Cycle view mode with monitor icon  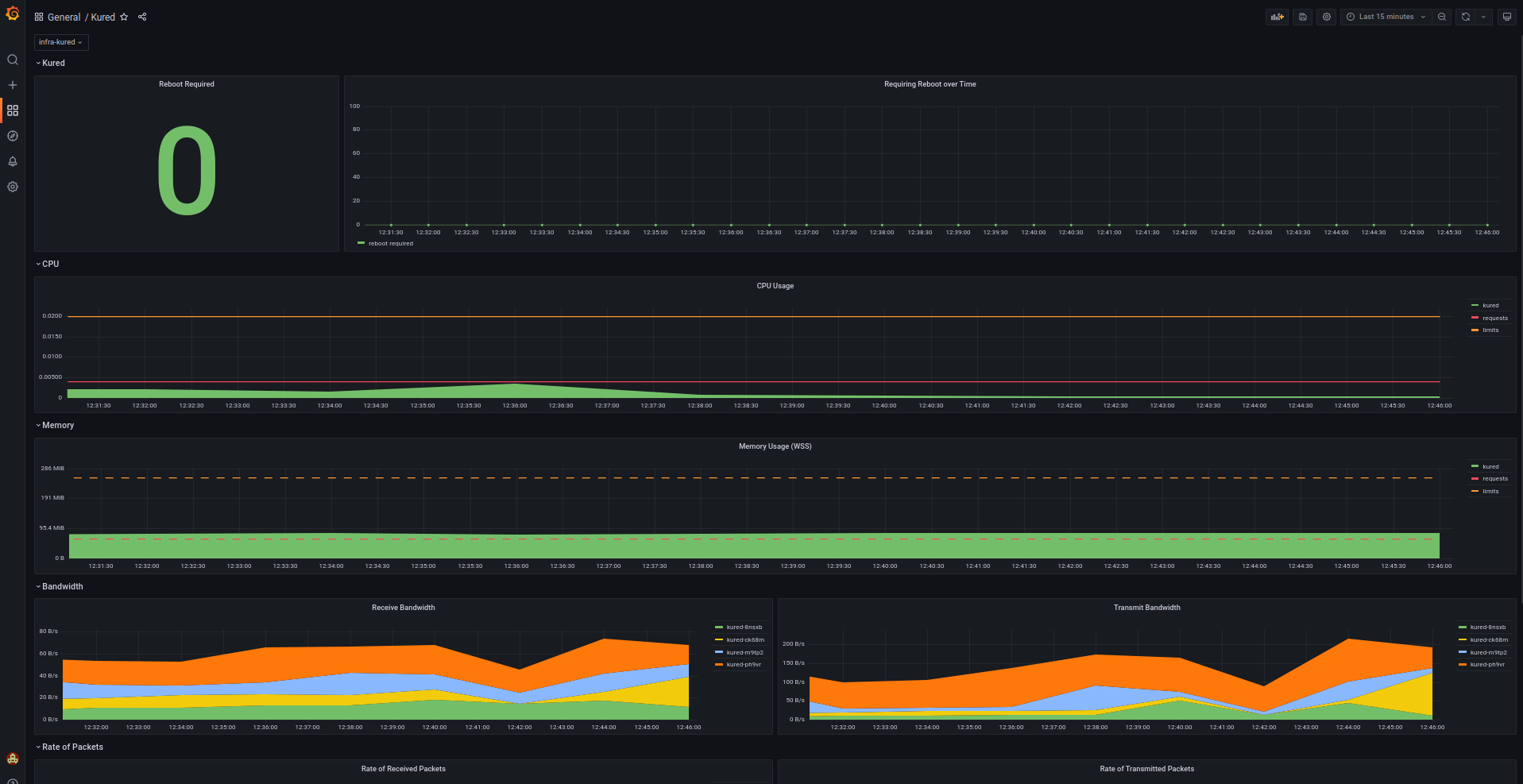(x=1506, y=17)
